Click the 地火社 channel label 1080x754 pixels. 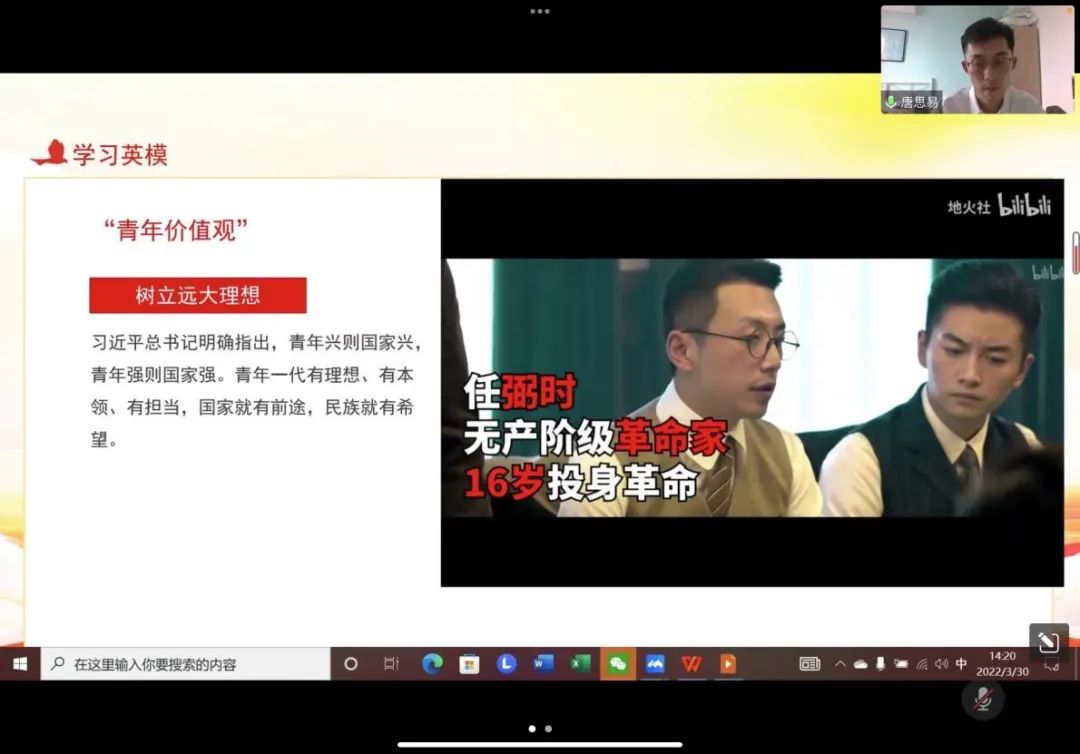pos(968,207)
